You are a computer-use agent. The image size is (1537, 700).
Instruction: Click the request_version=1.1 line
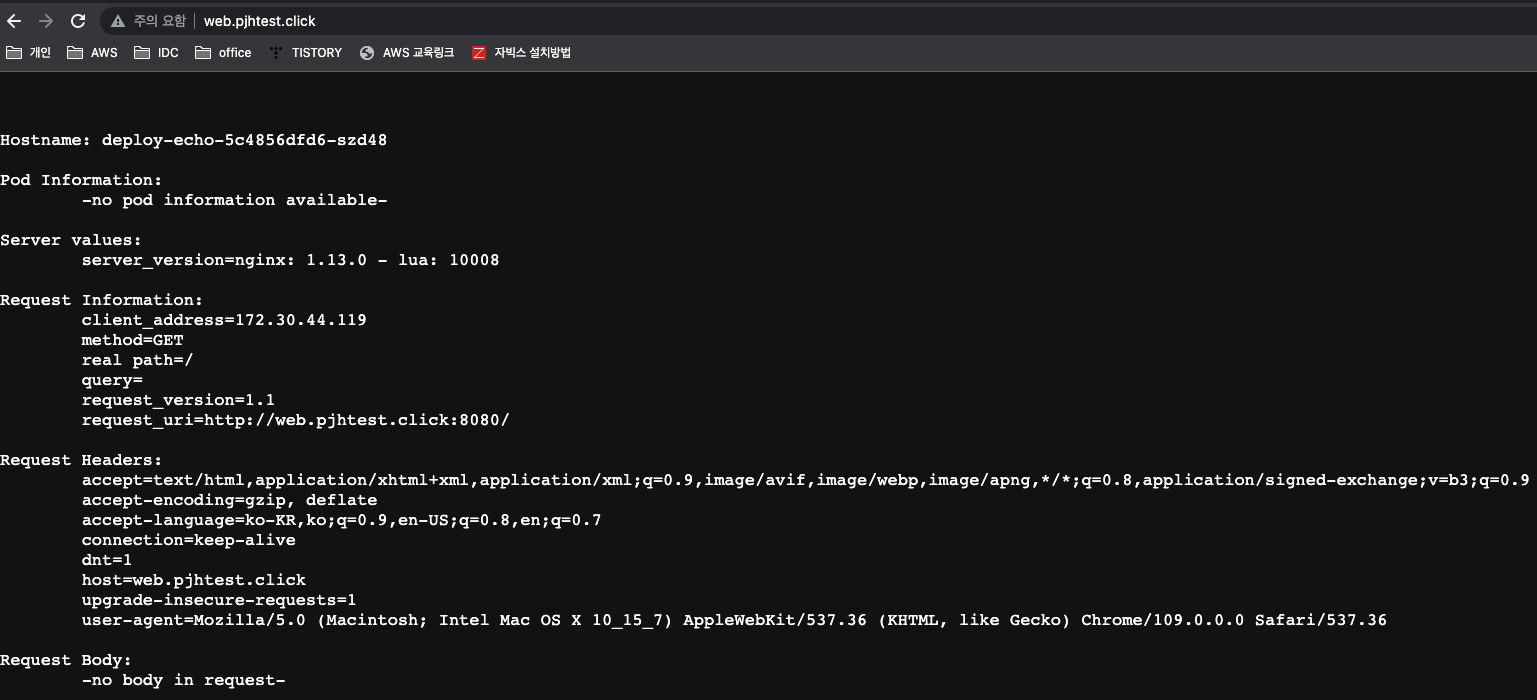click(x=179, y=400)
